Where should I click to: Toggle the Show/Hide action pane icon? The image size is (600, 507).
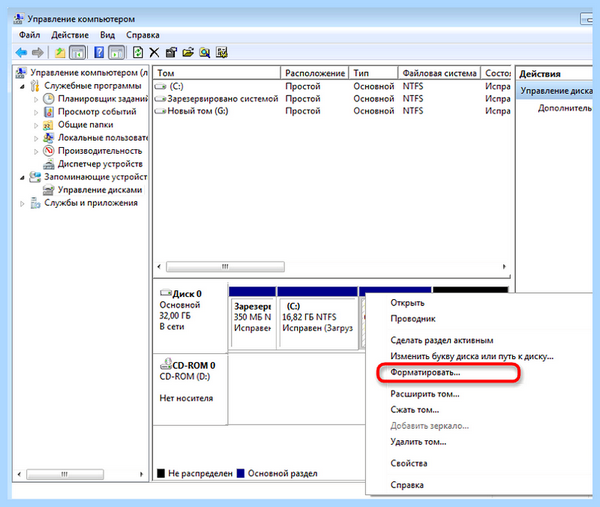(116, 52)
